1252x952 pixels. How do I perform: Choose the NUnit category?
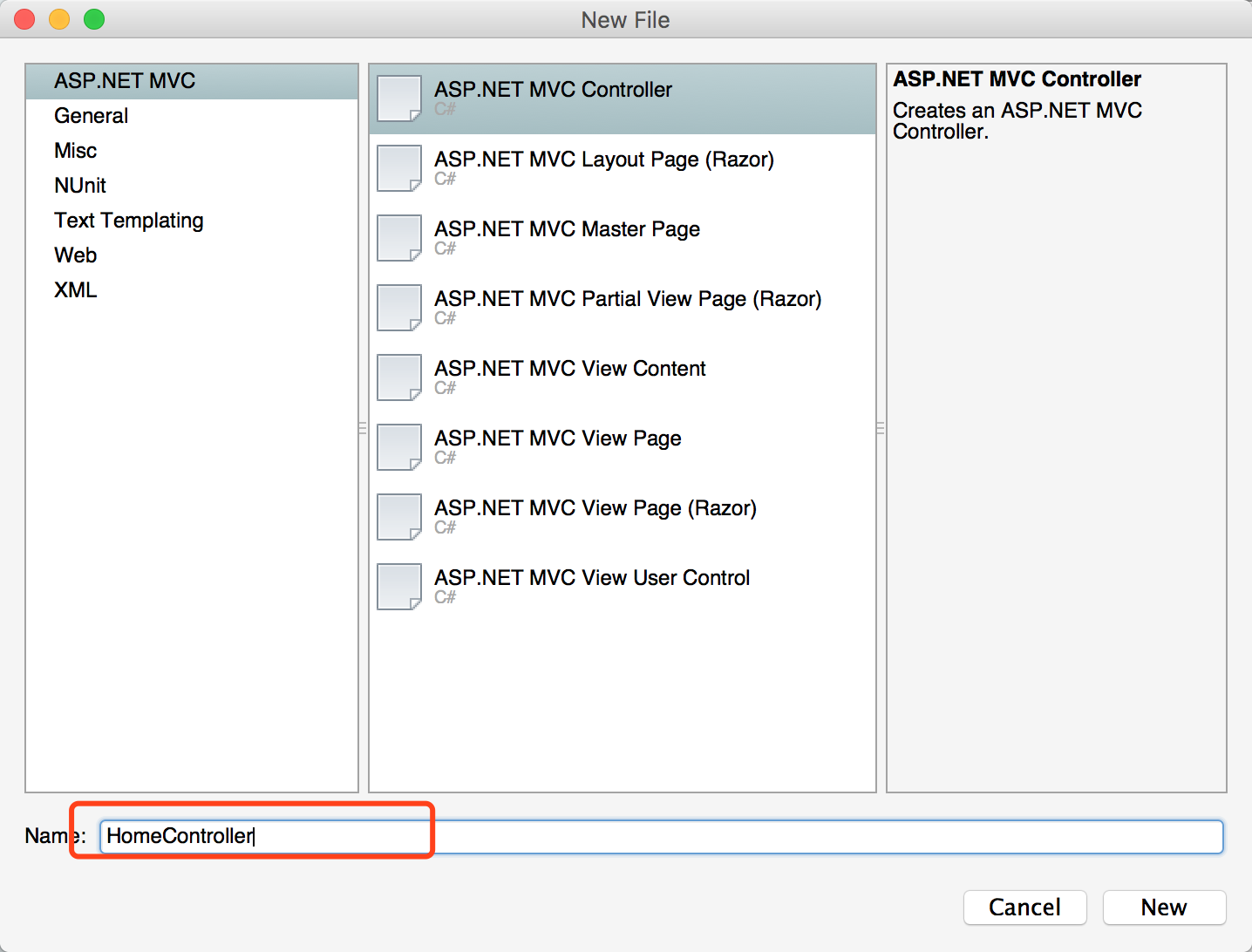pos(192,186)
